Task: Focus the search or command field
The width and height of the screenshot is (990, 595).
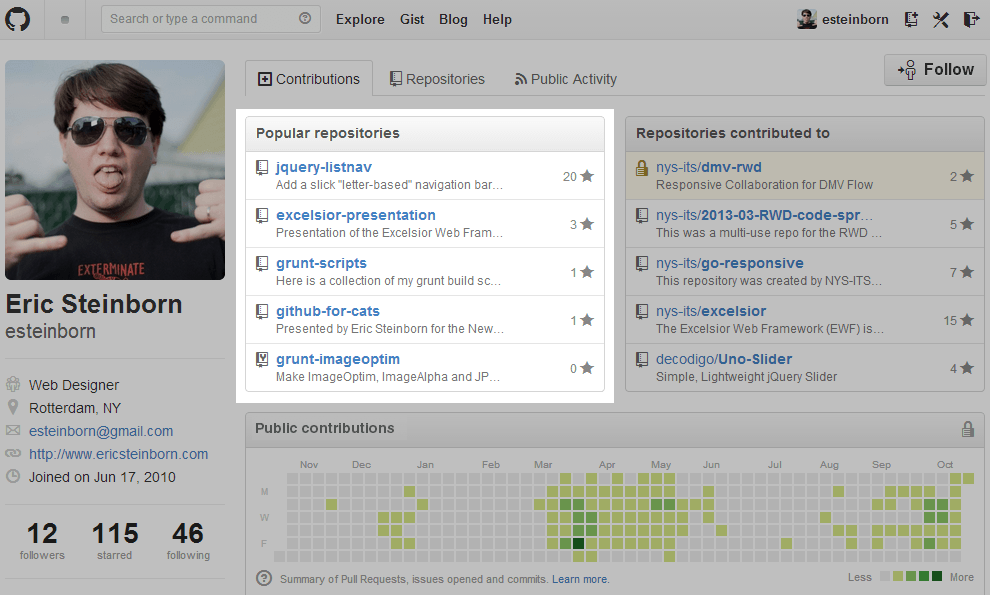Action: click(x=200, y=19)
